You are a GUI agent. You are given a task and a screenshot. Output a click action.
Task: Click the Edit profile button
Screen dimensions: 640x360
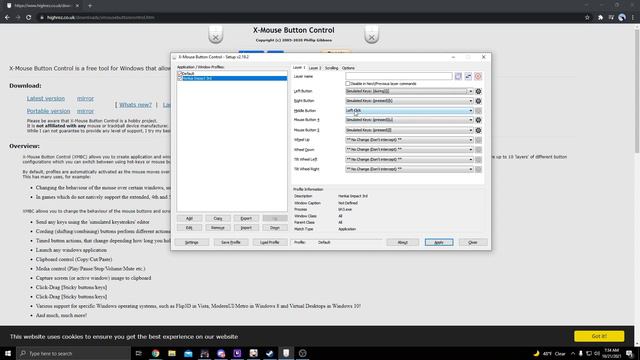[x=189, y=228]
